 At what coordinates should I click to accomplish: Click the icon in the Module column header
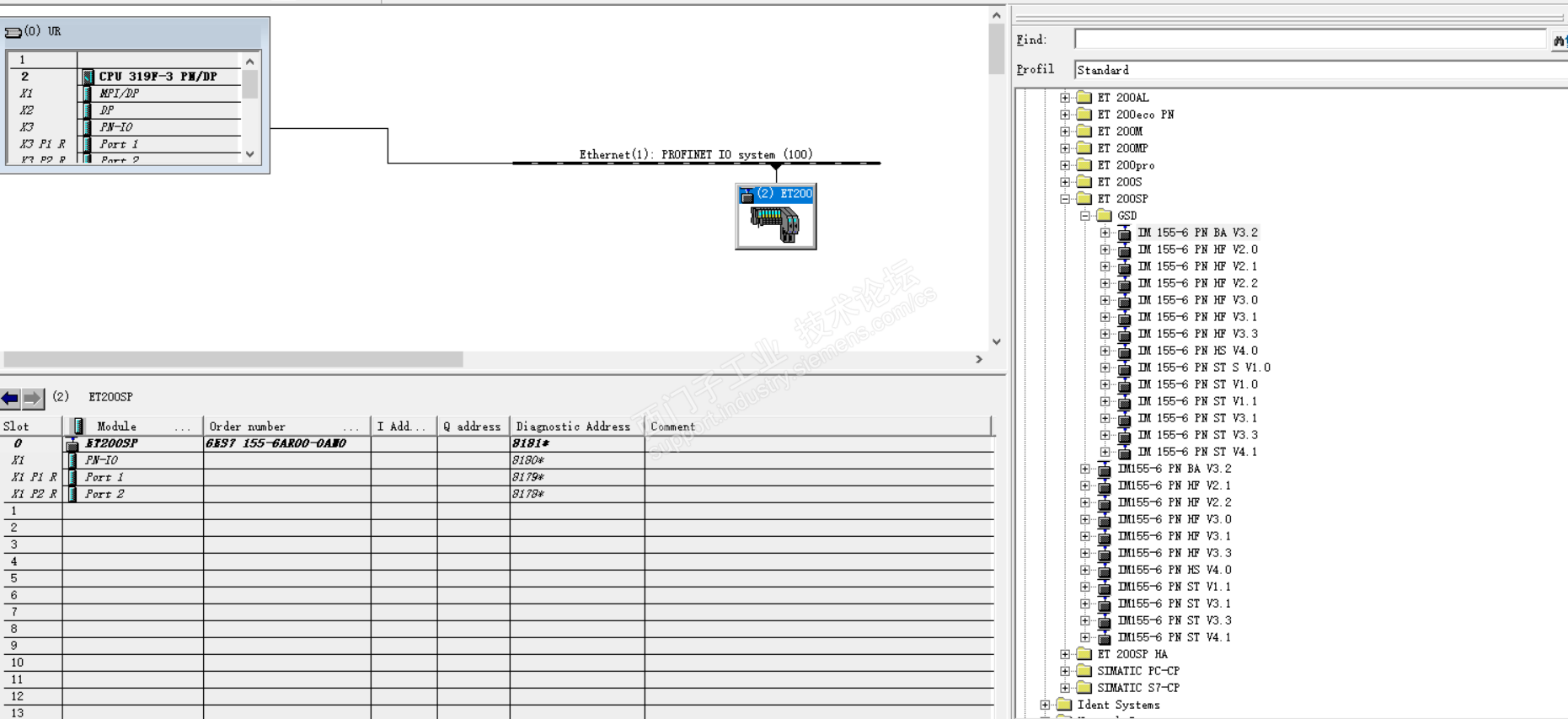pos(78,427)
